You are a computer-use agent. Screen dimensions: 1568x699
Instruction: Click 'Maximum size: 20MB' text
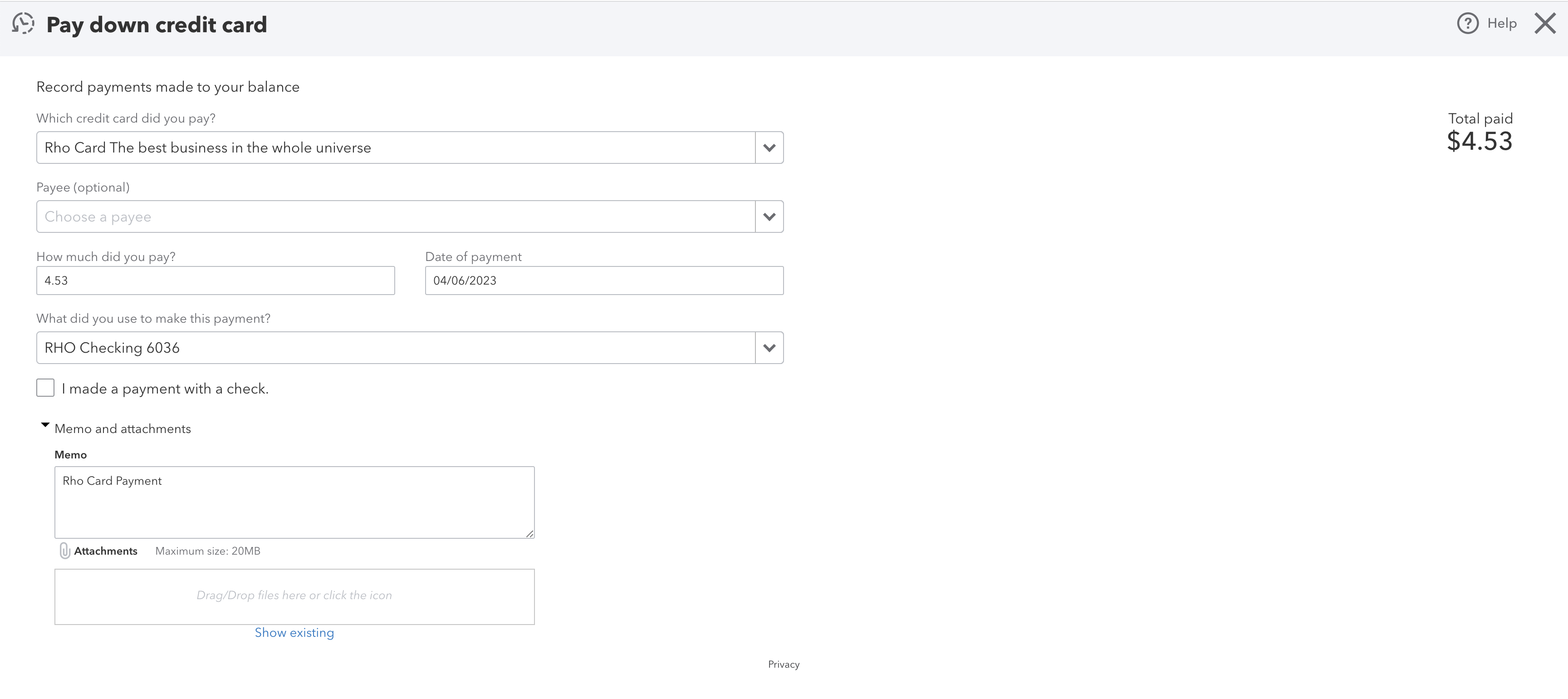207,551
